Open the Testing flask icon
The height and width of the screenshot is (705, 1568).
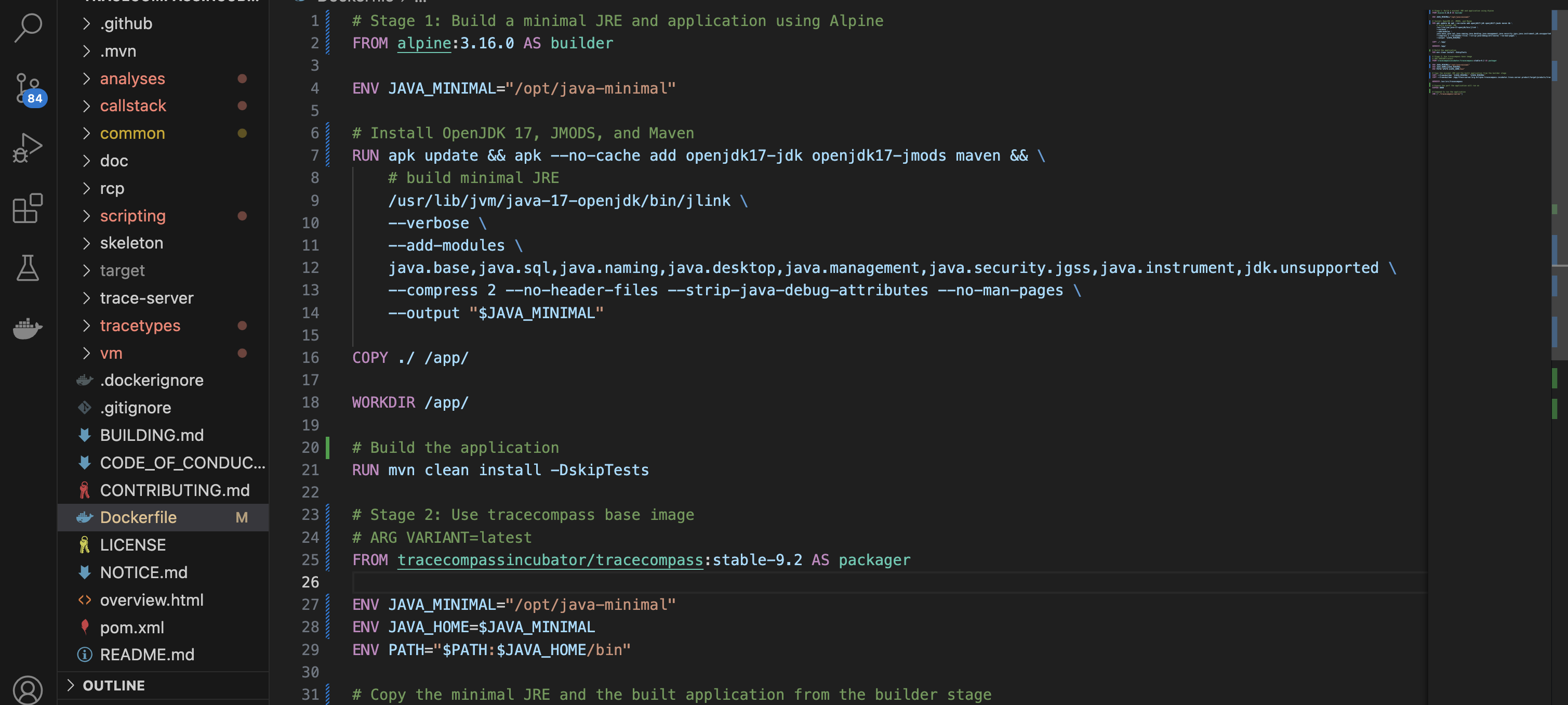(28, 268)
